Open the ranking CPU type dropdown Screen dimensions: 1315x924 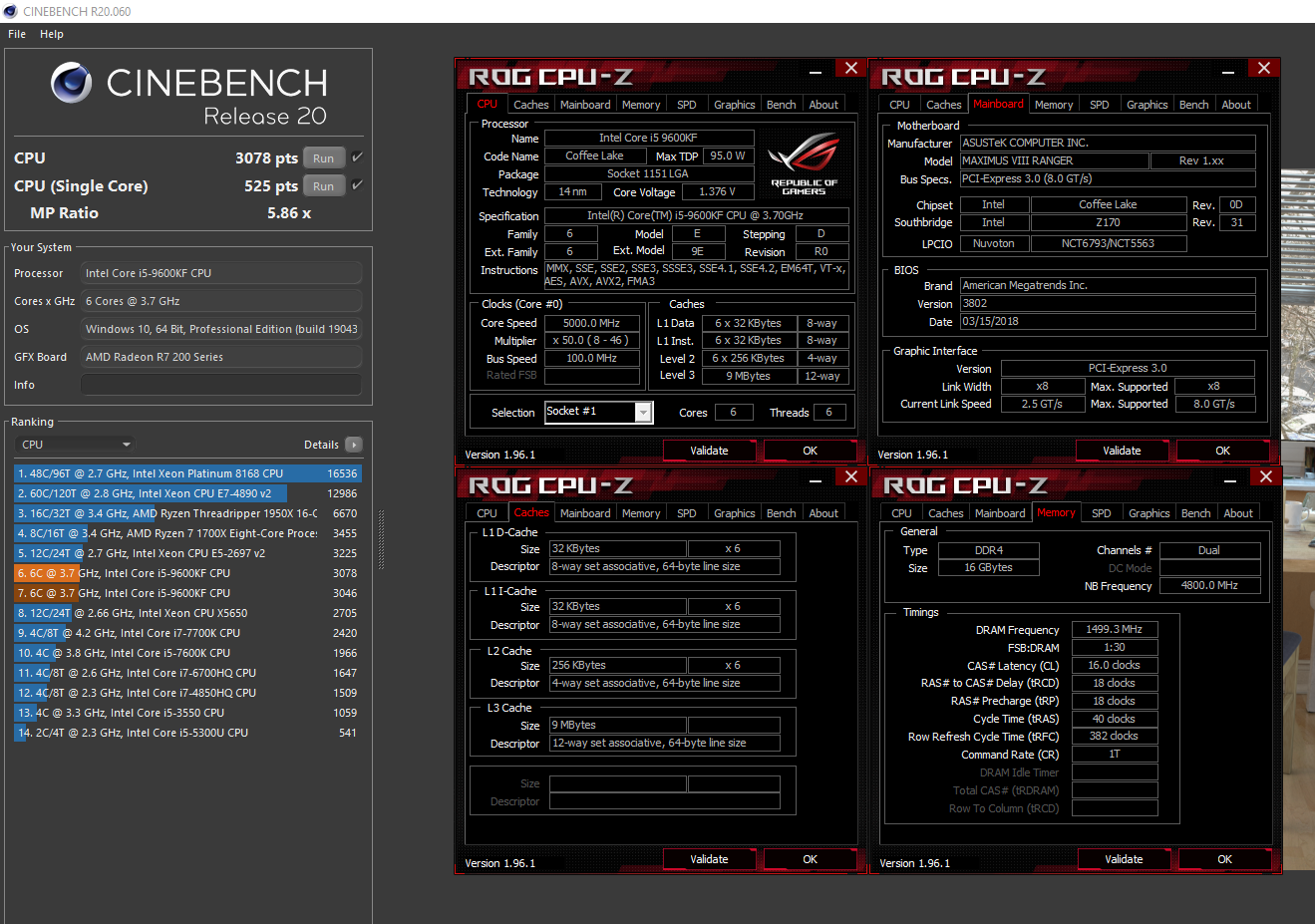click(x=75, y=445)
